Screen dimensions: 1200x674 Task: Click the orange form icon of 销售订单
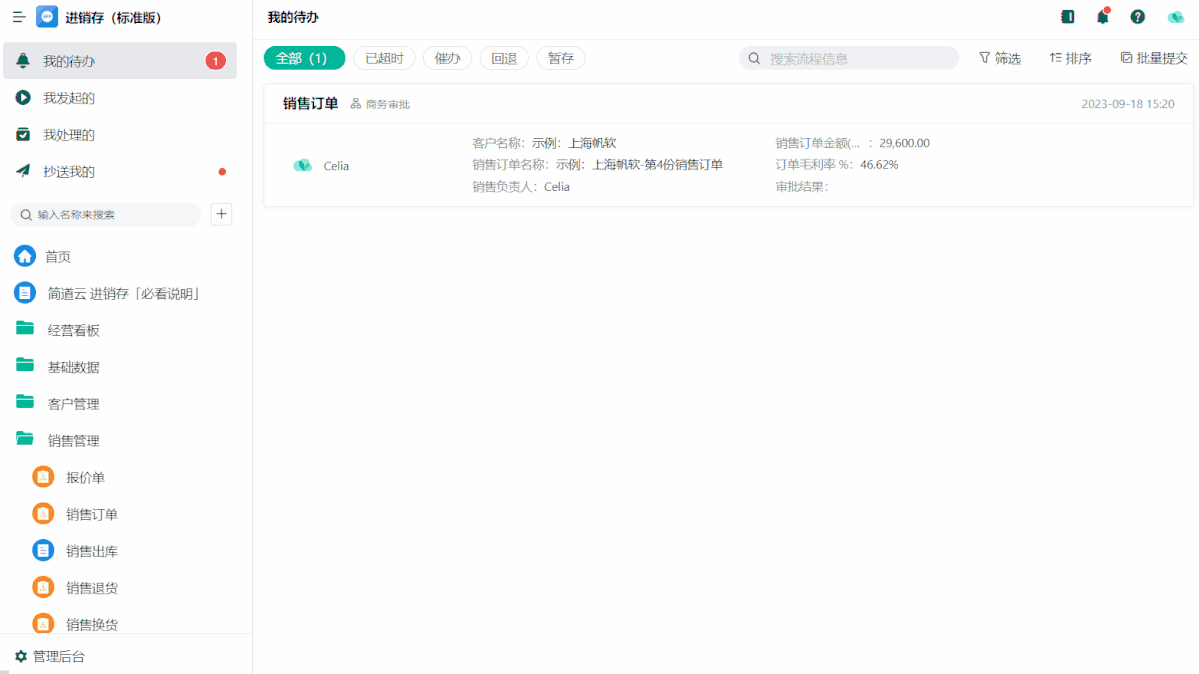tap(43, 514)
